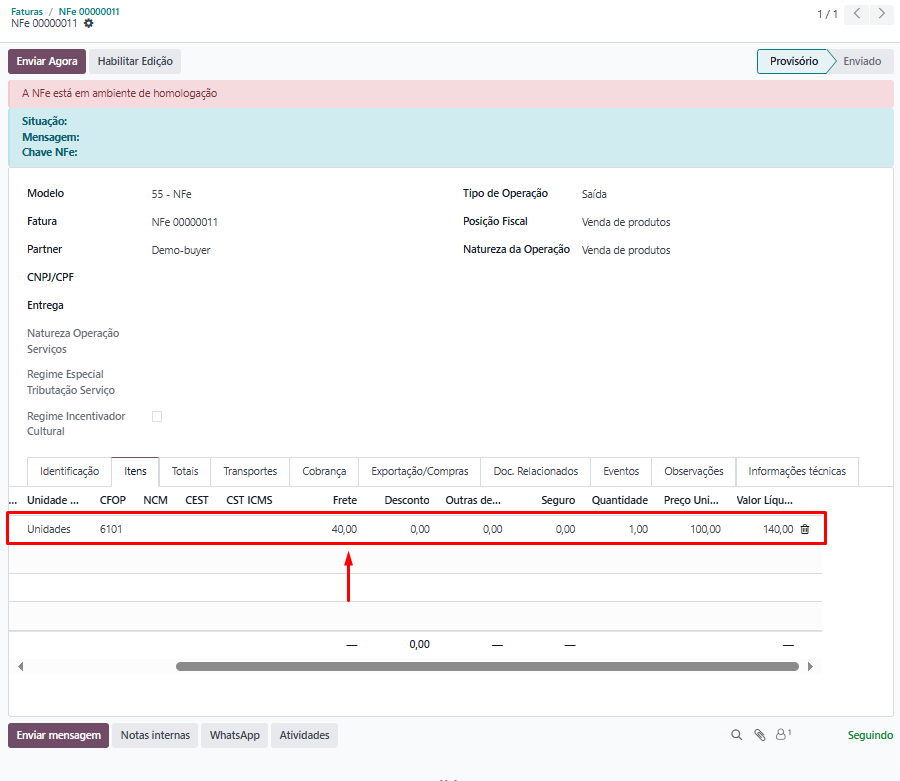Viewport: 900px width, 781px height.
Task: Open the chatter search magnifier icon
Action: tap(736, 735)
